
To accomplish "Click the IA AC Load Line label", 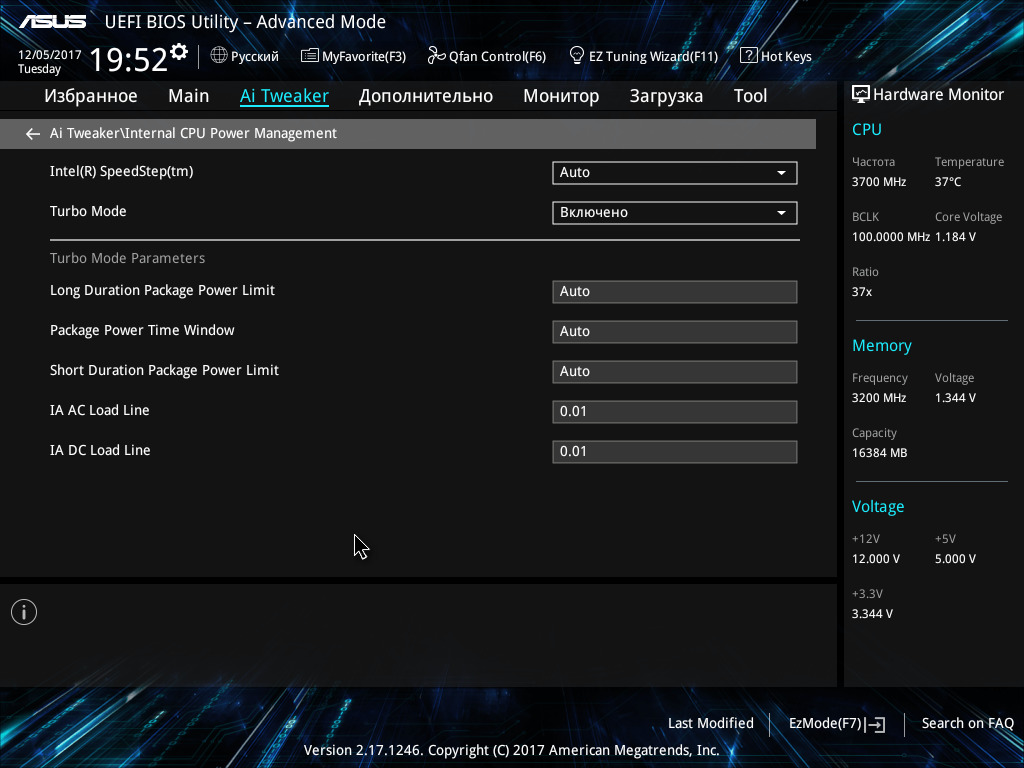I will click(100, 411).
